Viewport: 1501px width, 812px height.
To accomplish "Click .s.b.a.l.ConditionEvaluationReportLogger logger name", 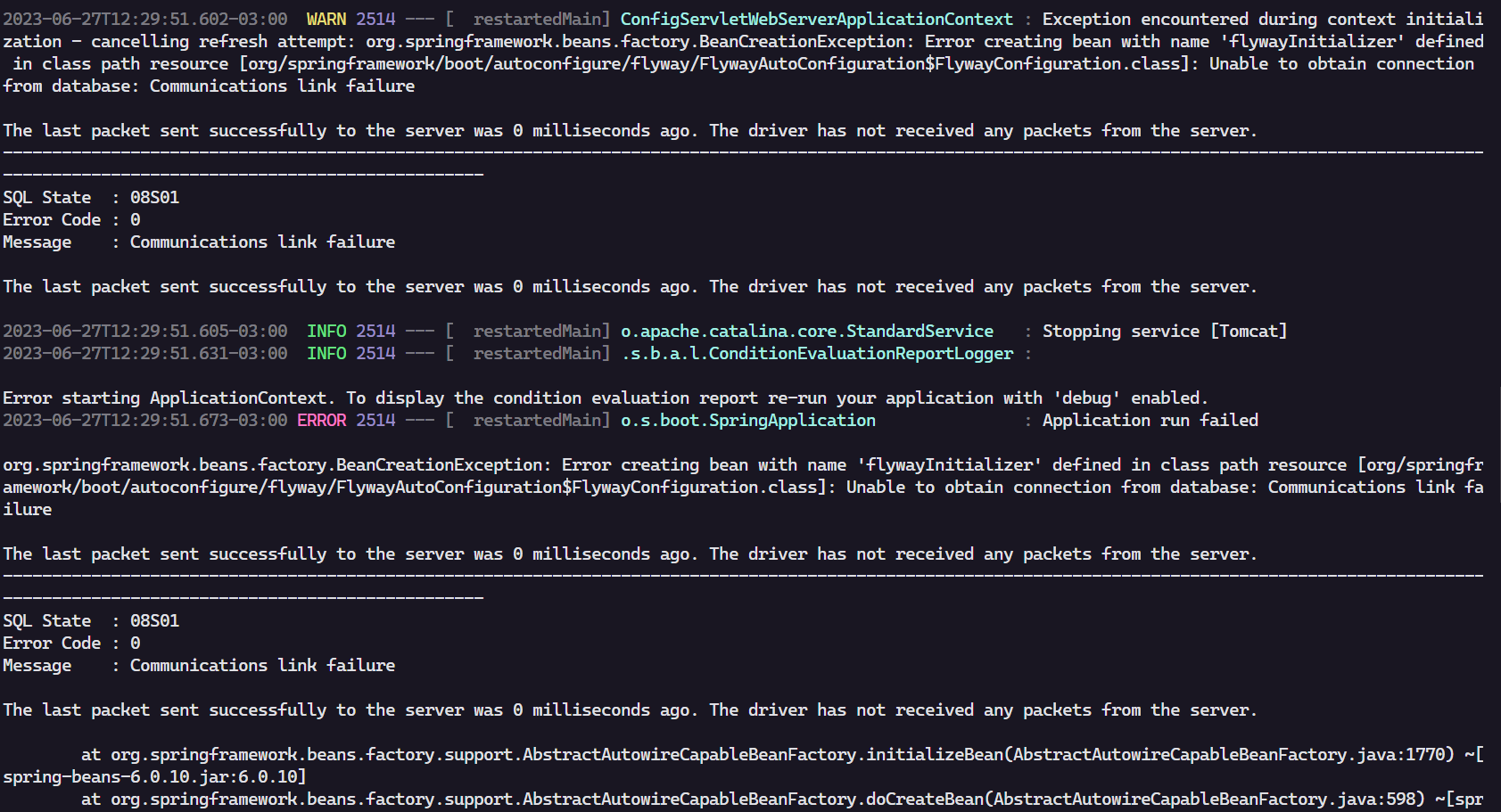I will coord(817,353).
